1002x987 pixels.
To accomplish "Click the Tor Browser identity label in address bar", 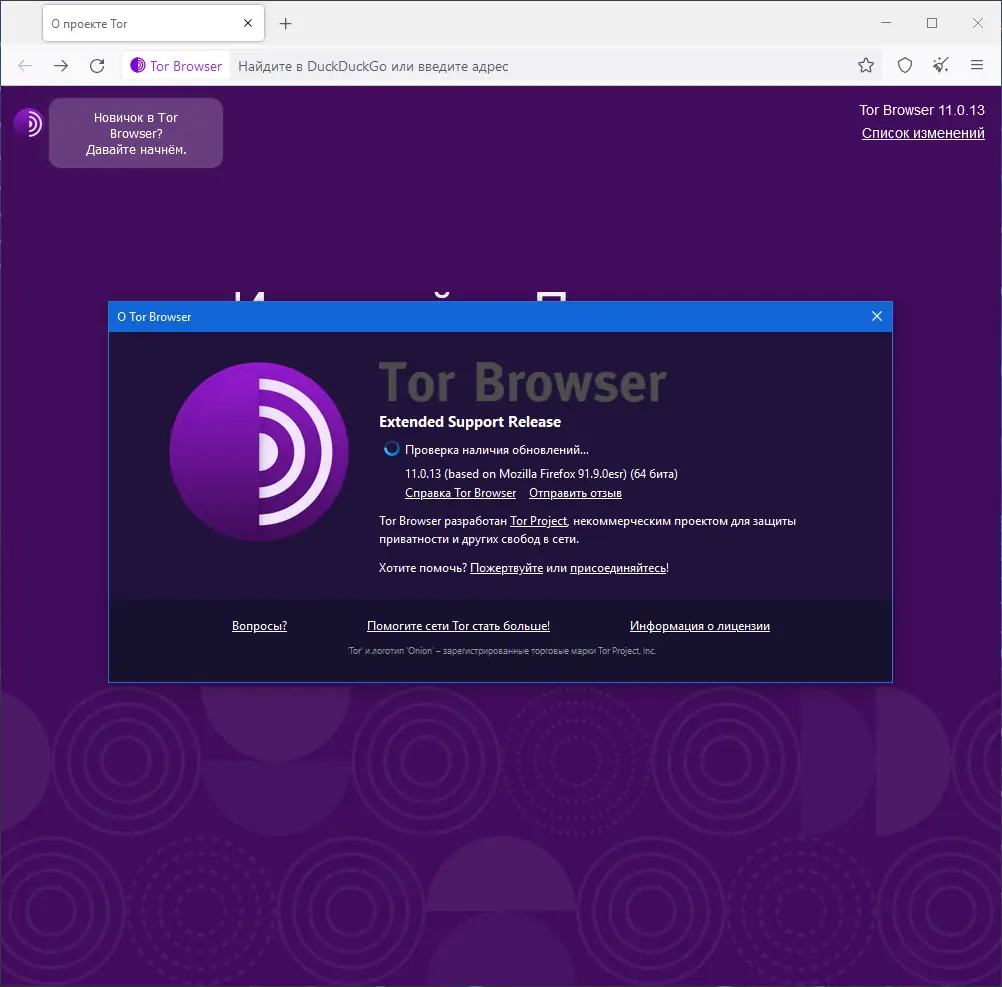I will (x=176, y=66).
